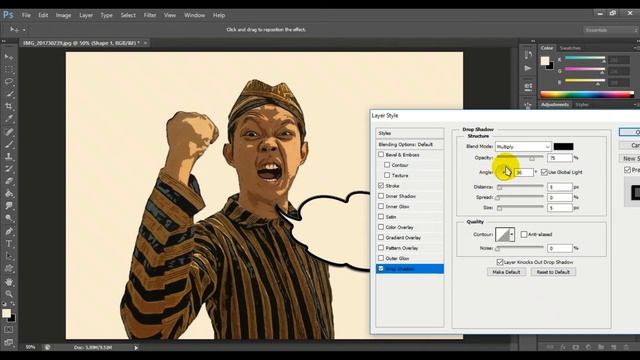
Task: Click the Photoshop Ps logo icon
Action: pos(8,15)
